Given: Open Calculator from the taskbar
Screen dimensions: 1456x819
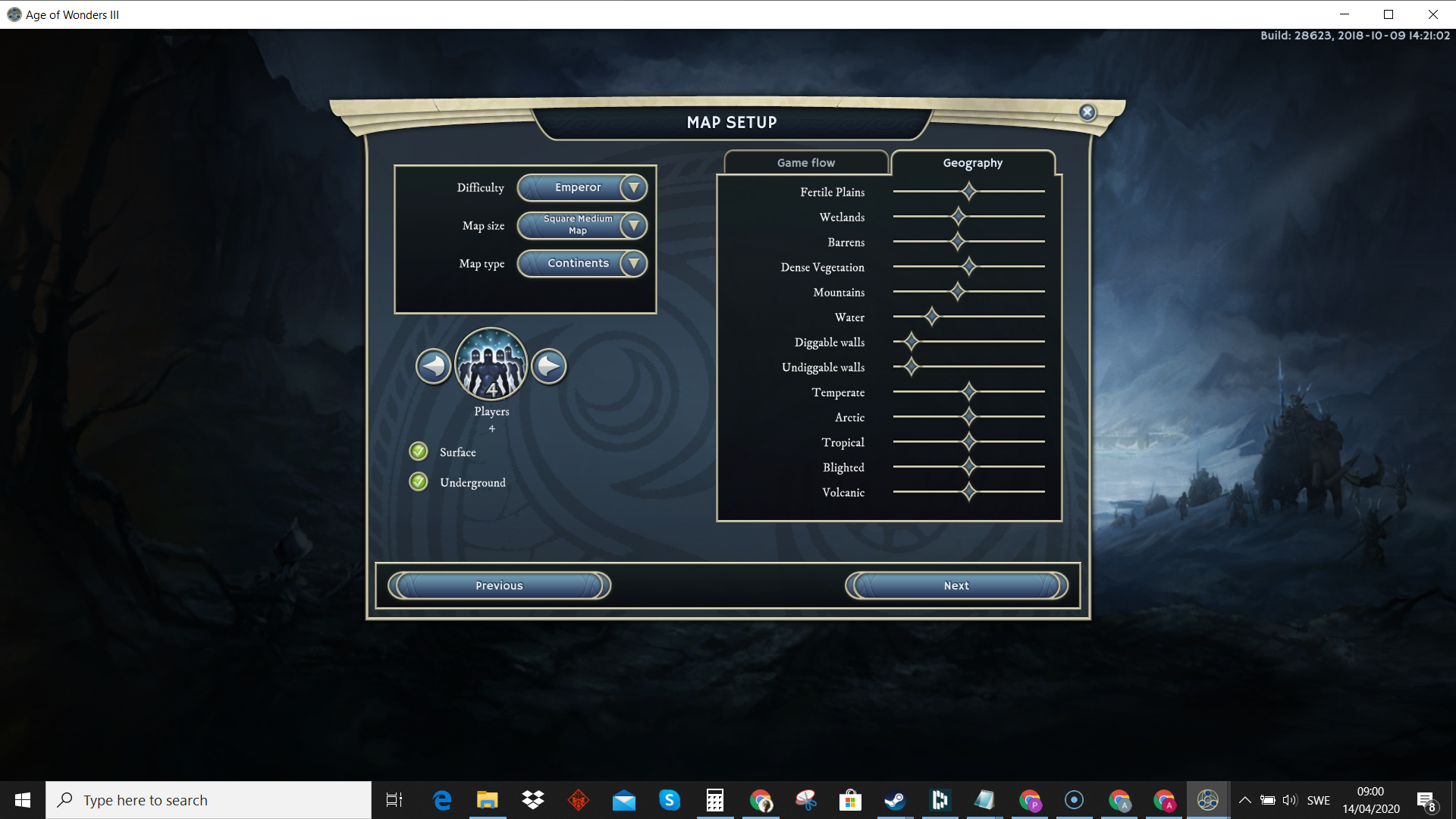Looking at the screenshot, I should click(714, 800).
